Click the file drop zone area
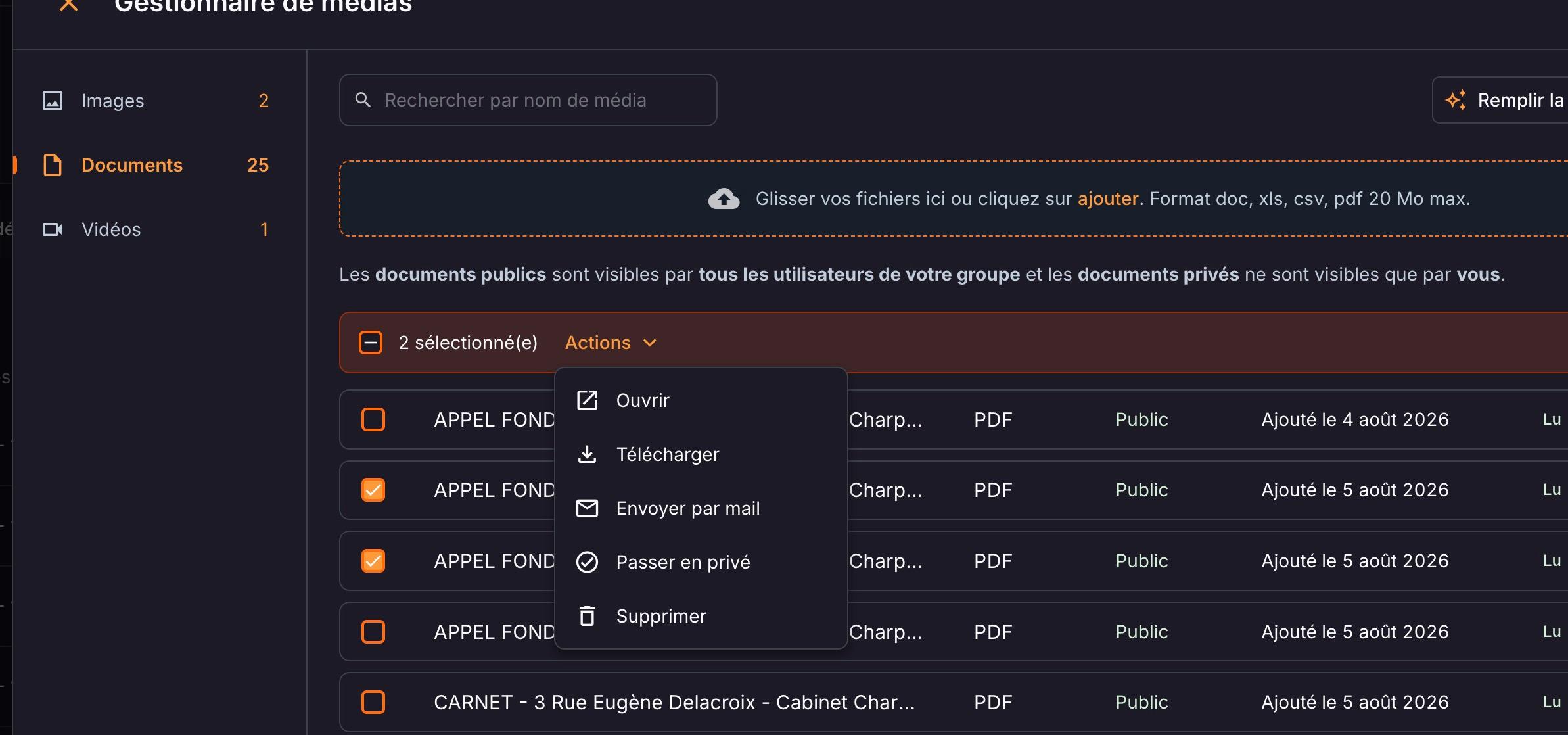 coord(954,199)
